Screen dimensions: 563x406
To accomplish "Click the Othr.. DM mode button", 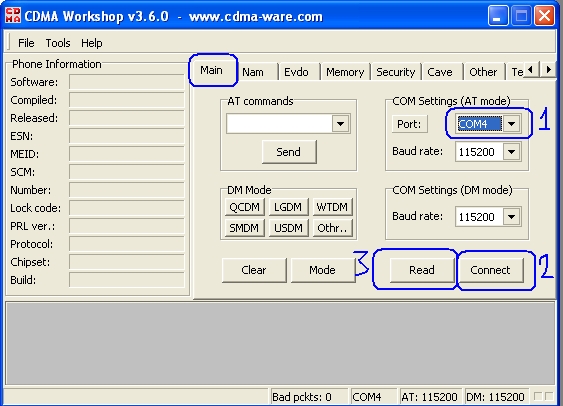I will [x=332, y=228].
